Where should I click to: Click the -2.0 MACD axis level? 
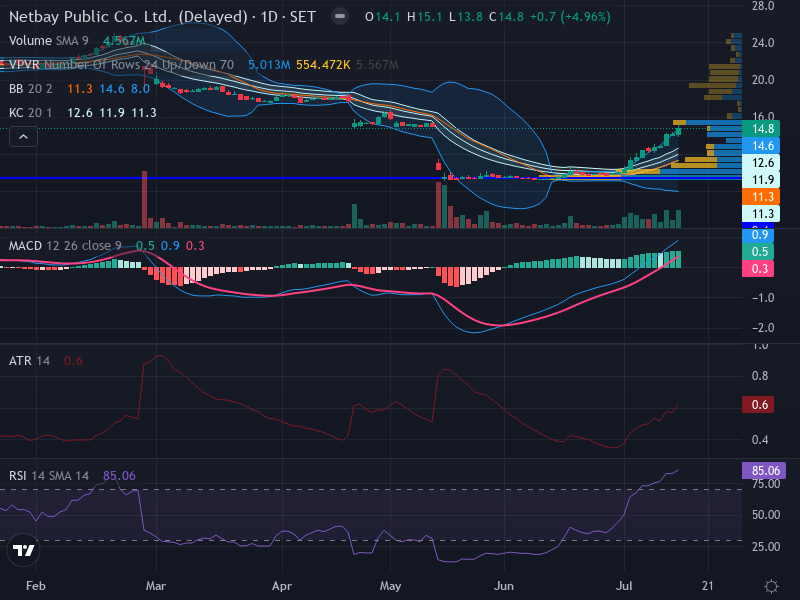tap(763, 328)
